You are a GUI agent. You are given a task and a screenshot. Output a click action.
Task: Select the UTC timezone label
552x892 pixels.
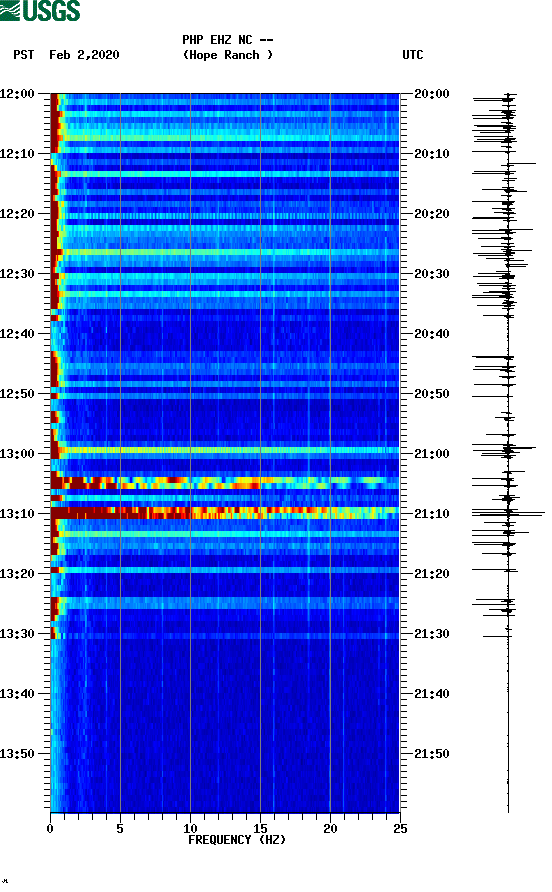(413, 55)
